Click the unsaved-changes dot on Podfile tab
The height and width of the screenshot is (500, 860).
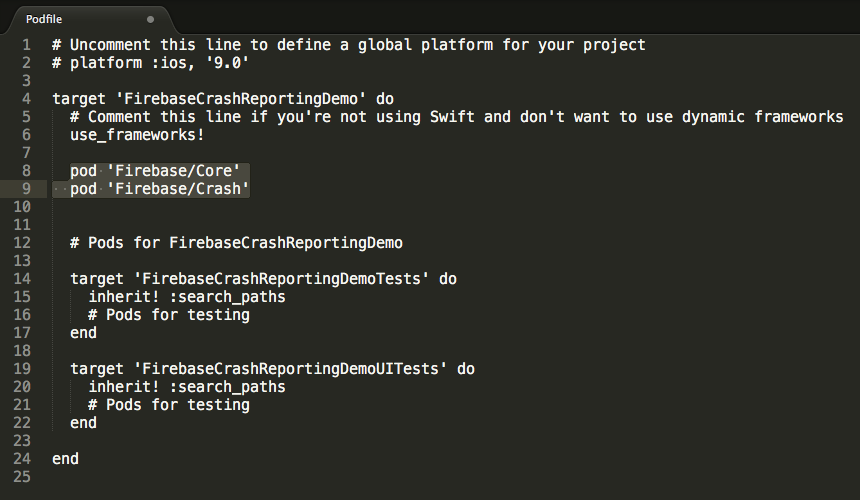click(150, 19)
